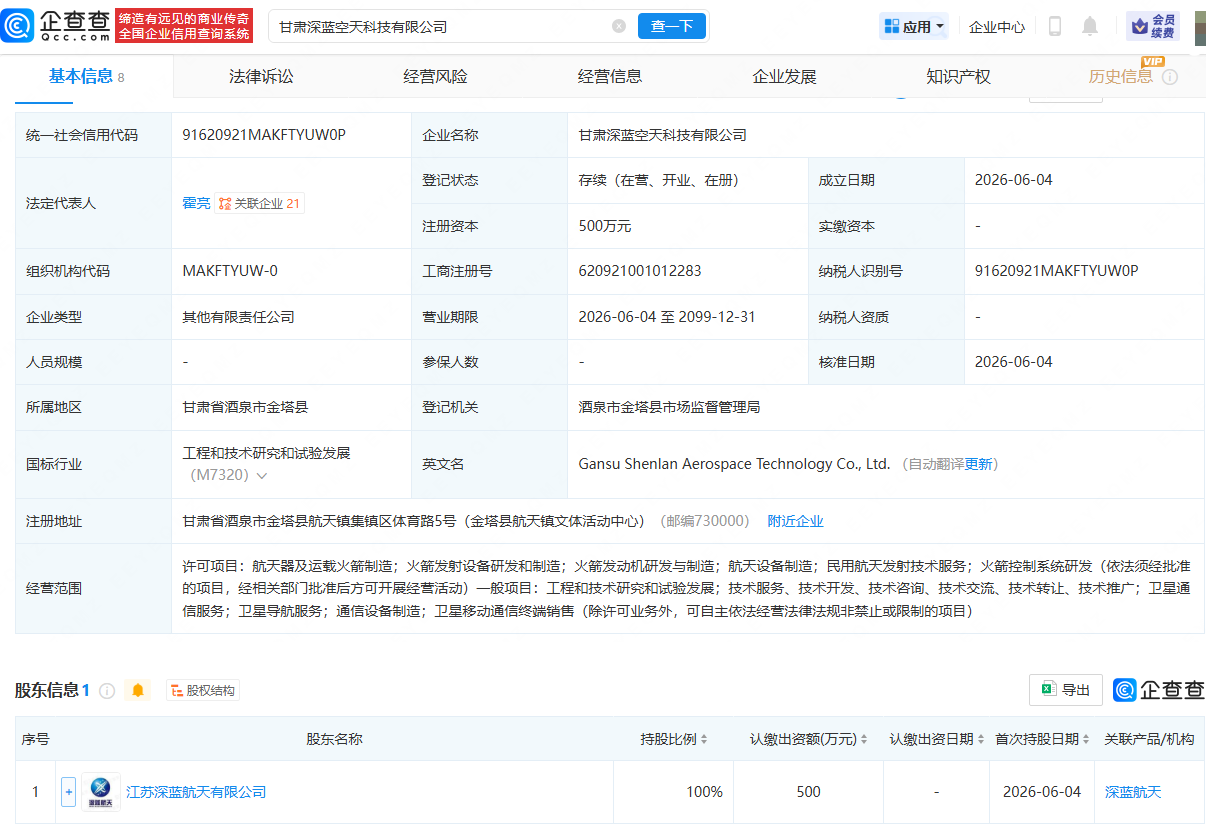
Task: Switch to the 经营风险 tab
Action: (435, 76)
